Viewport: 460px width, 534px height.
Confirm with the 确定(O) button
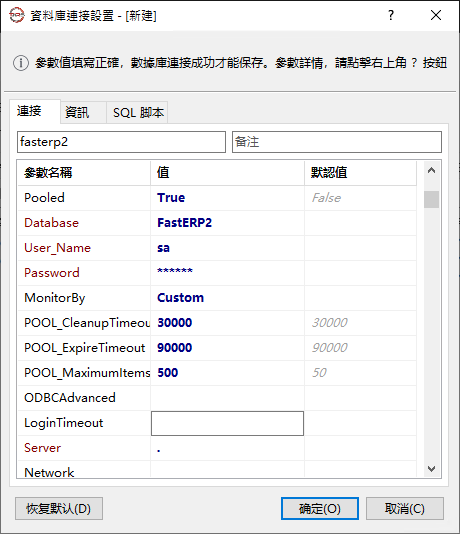click(x=320, y=508)
